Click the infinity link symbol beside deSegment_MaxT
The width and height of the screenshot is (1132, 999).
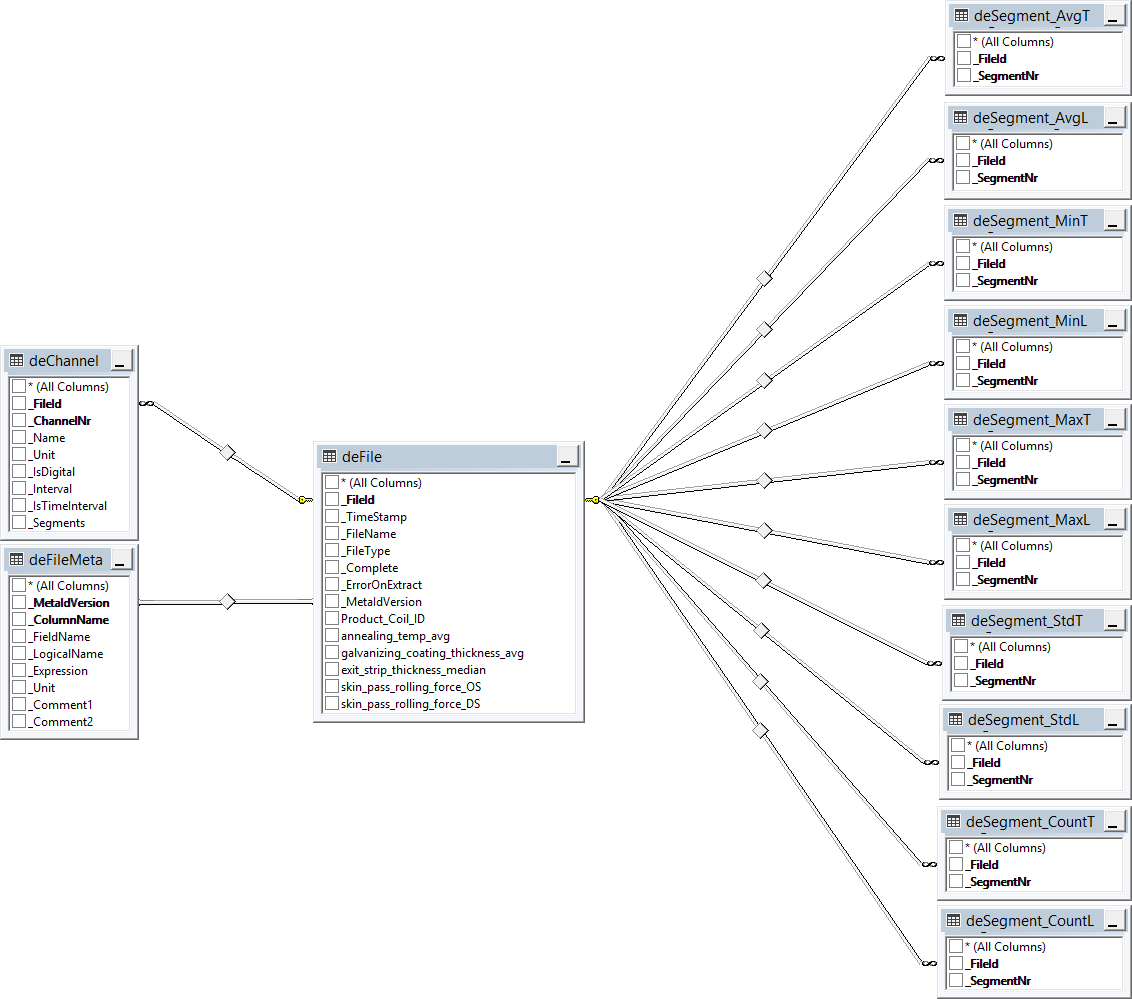[x=936, y=462]
